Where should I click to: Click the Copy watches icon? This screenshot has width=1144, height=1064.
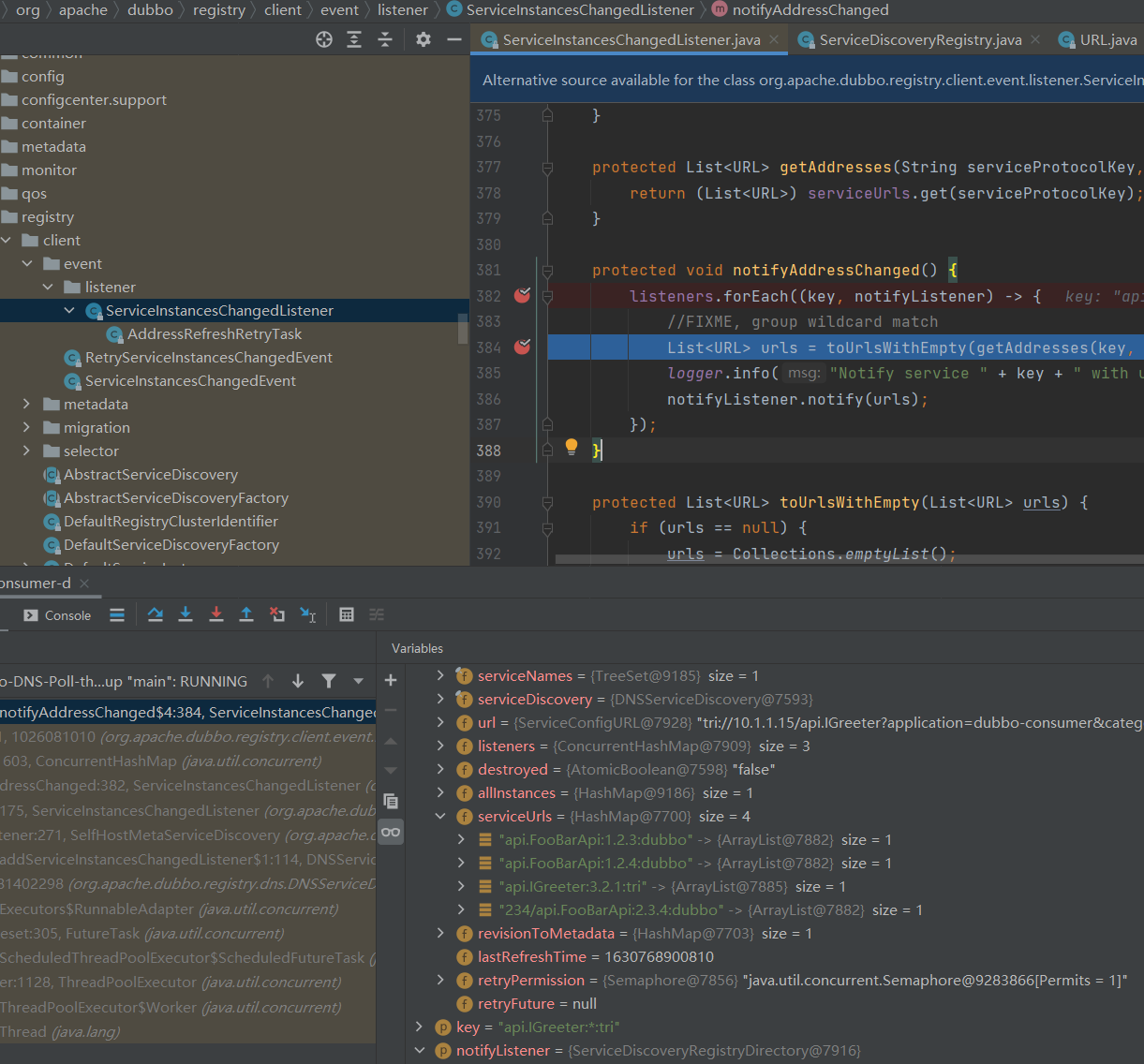391,802
